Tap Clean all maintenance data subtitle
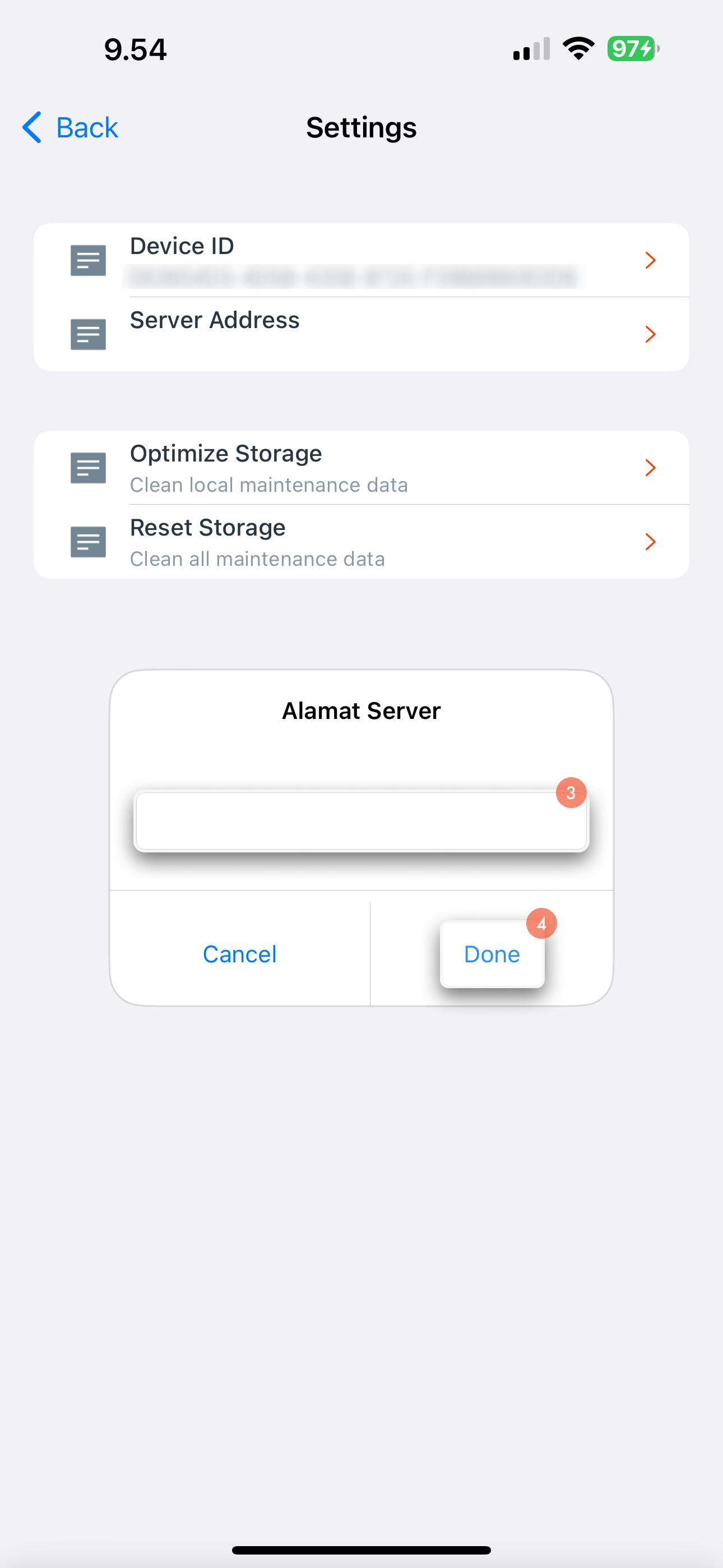The width and height of the screenshot is (723, 1568). click(257, 559)
